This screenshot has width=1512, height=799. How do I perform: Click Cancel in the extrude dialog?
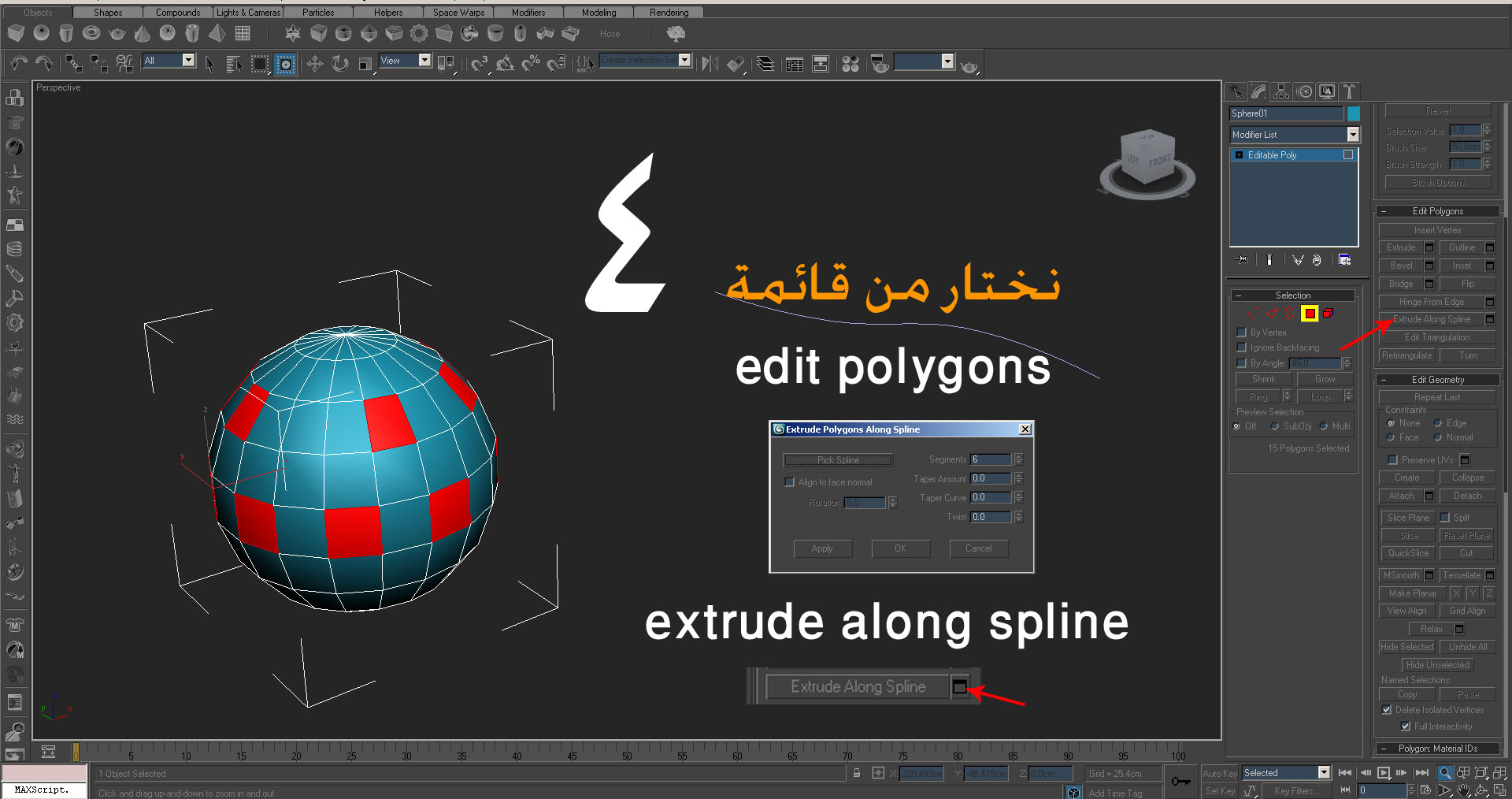(978, 548)
